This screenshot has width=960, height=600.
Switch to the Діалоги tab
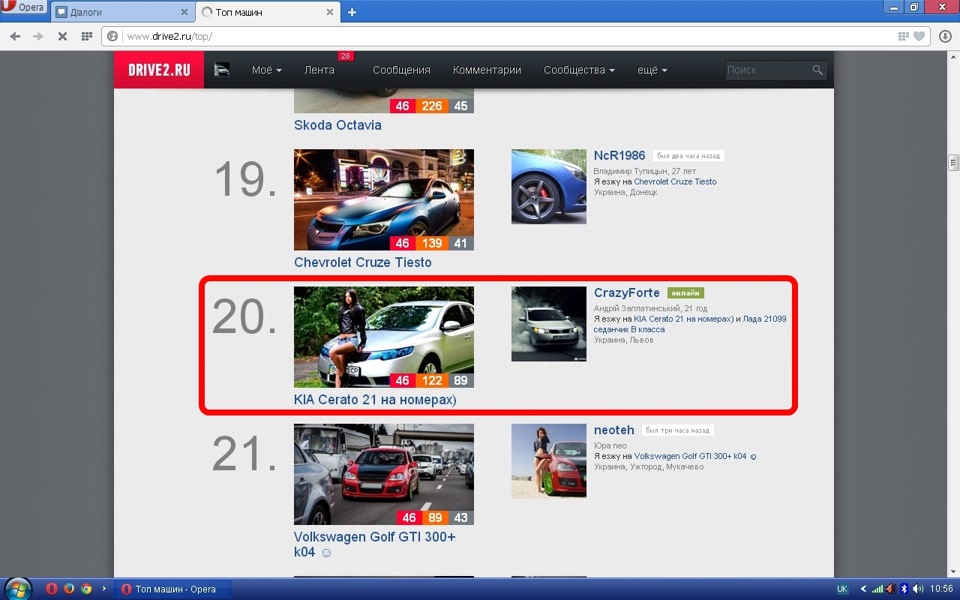[x=122, y=12]
